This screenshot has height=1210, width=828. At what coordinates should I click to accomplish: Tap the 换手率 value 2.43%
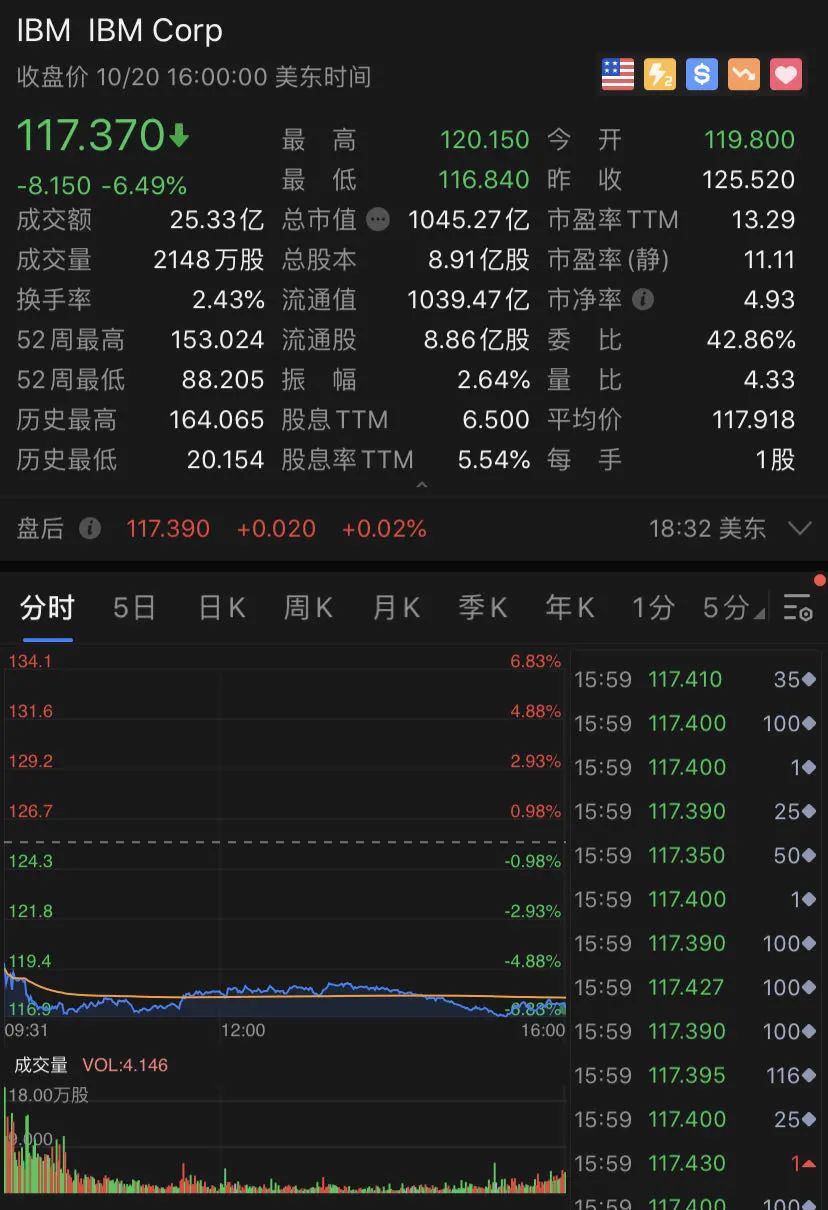pos(229,299)
